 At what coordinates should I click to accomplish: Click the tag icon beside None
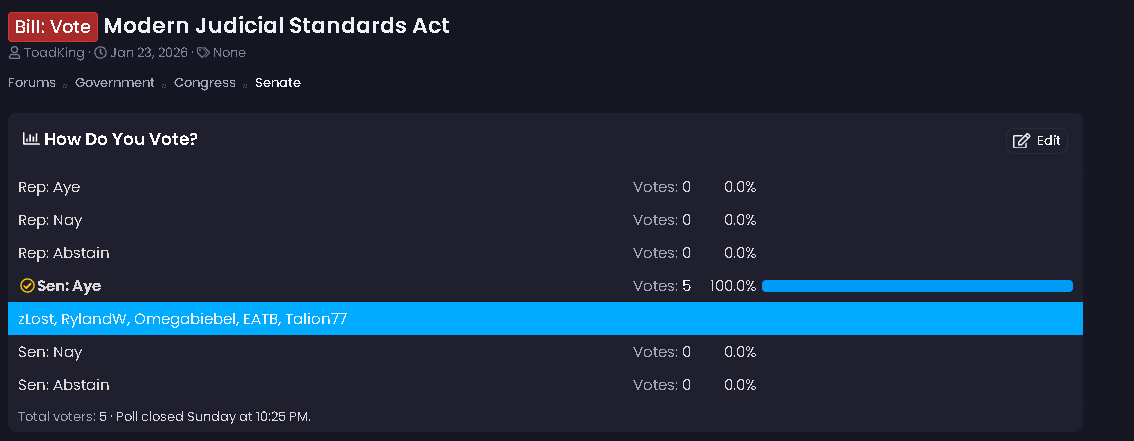point(203,52)
